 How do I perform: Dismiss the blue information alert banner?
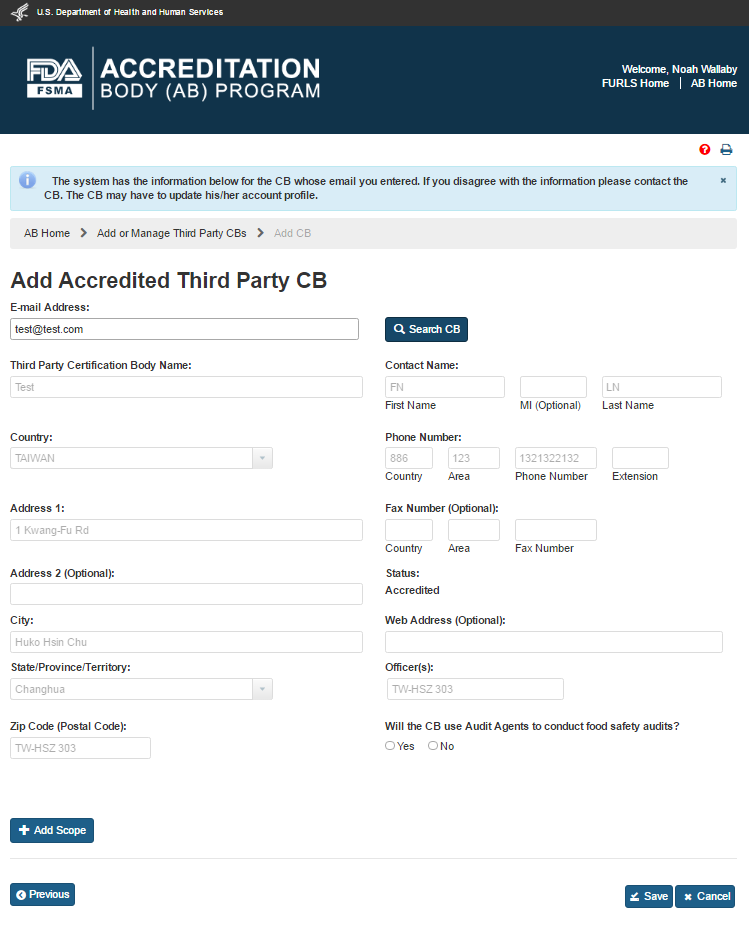pyautogui.click(x=723, y=181)
